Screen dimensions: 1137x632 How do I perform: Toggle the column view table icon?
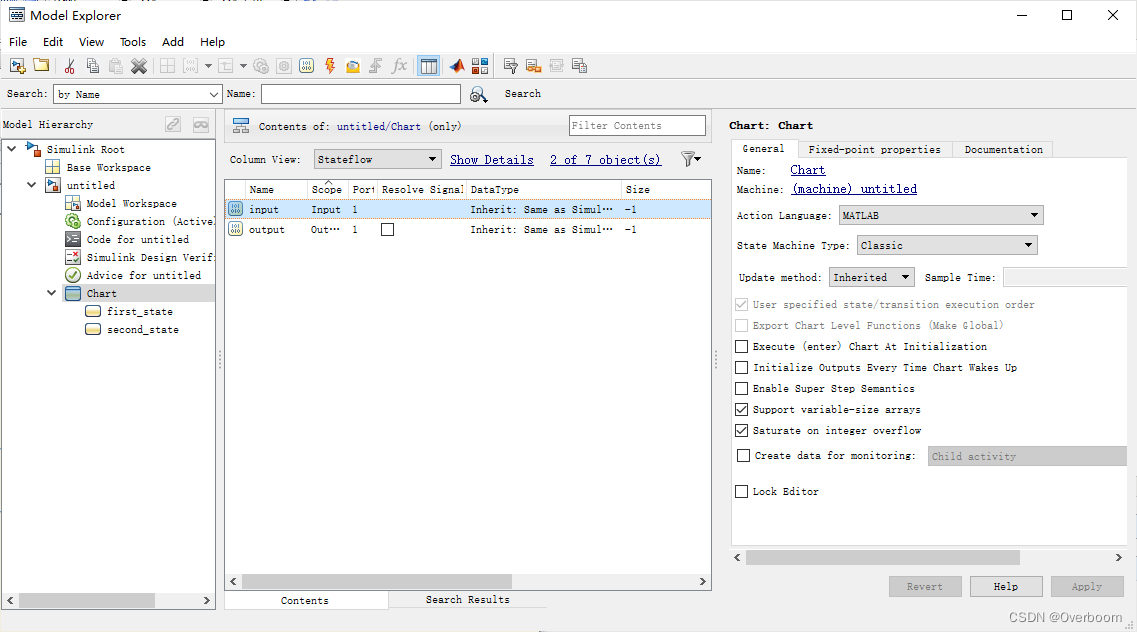tap(429, 66)
